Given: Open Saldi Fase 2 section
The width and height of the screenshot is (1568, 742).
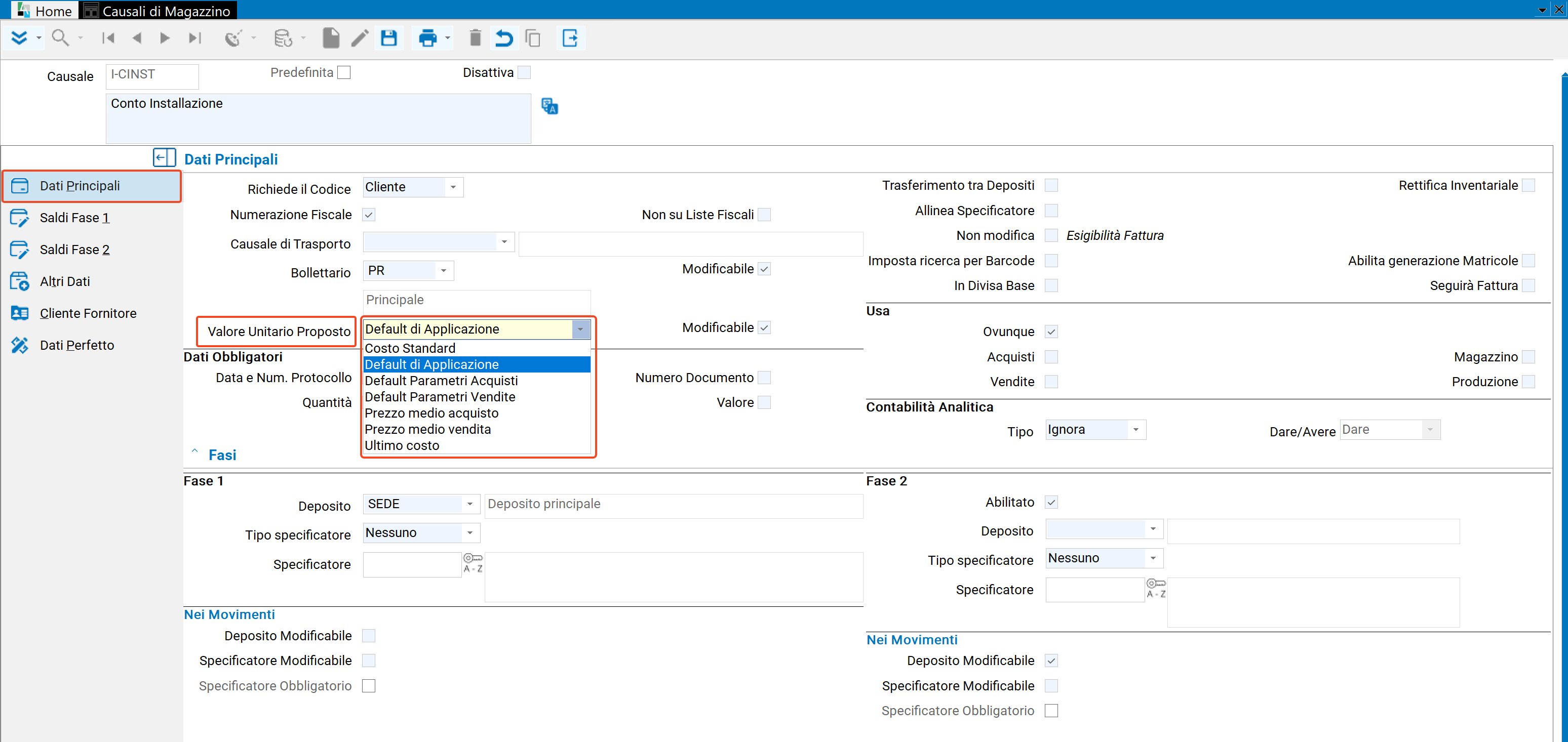Looking at the screenshot, I should tap(92, 250).
